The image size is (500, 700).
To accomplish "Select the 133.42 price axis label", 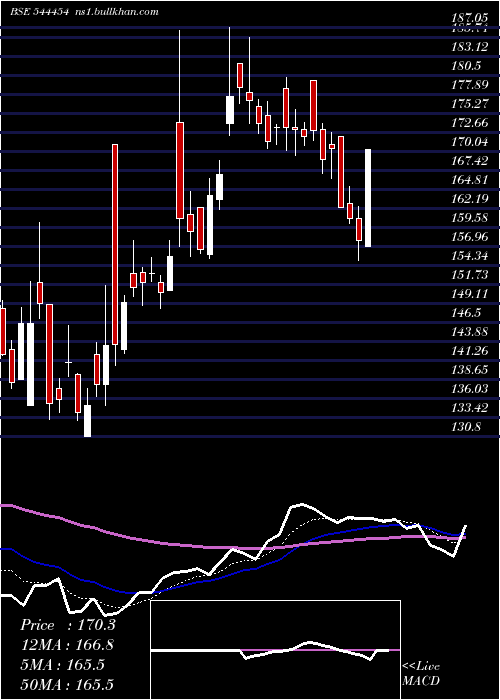I will [x=469, y=408].
